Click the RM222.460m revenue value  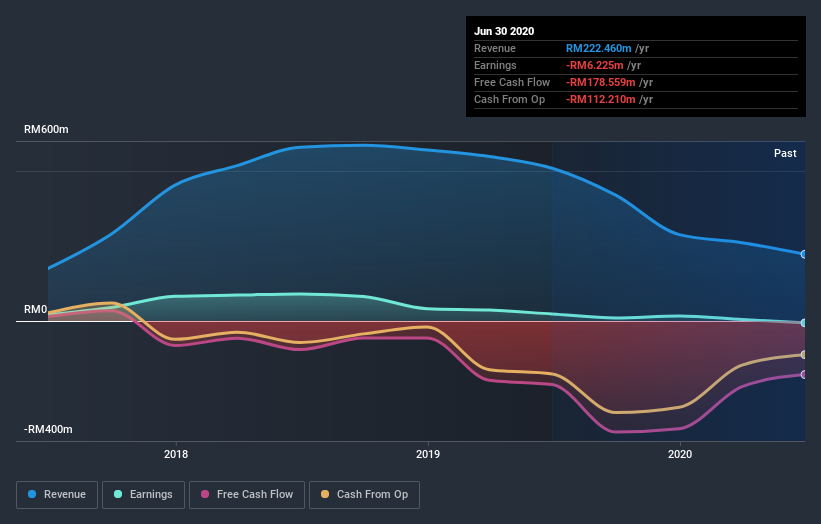coord(598,48)
